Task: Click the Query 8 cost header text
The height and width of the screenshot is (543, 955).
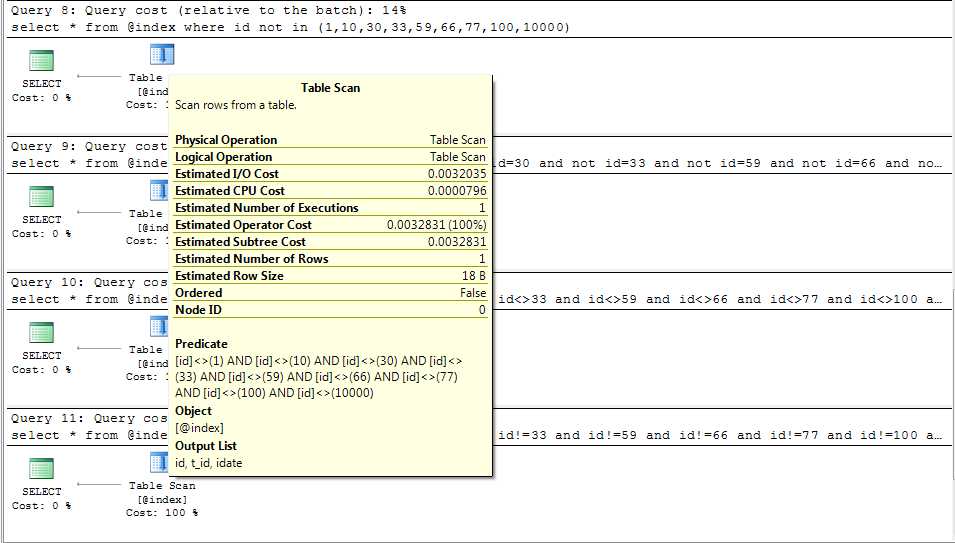Action: [209, 10]
